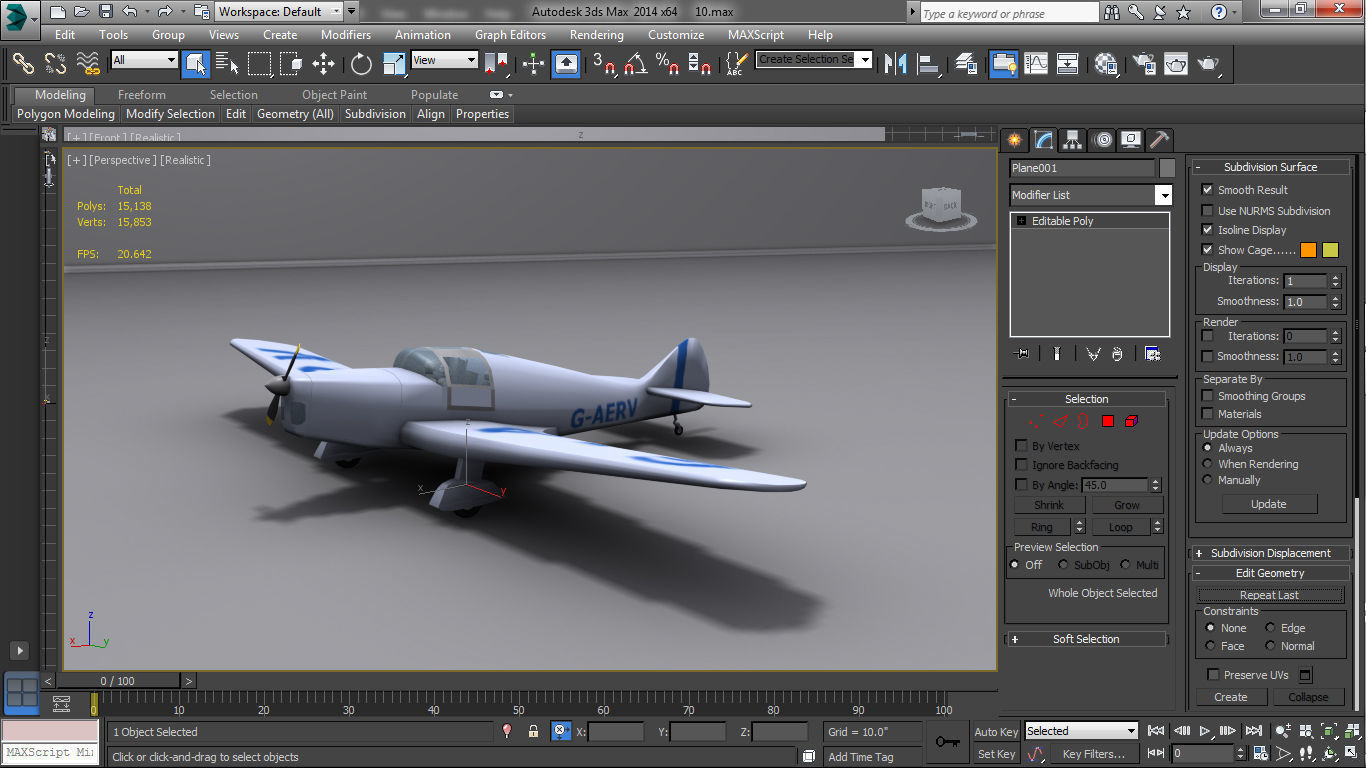Enable Use NURMS Subdivision checkbox
The width and height of the screenshot is (1366, 768).
[x=1207, y=211]
